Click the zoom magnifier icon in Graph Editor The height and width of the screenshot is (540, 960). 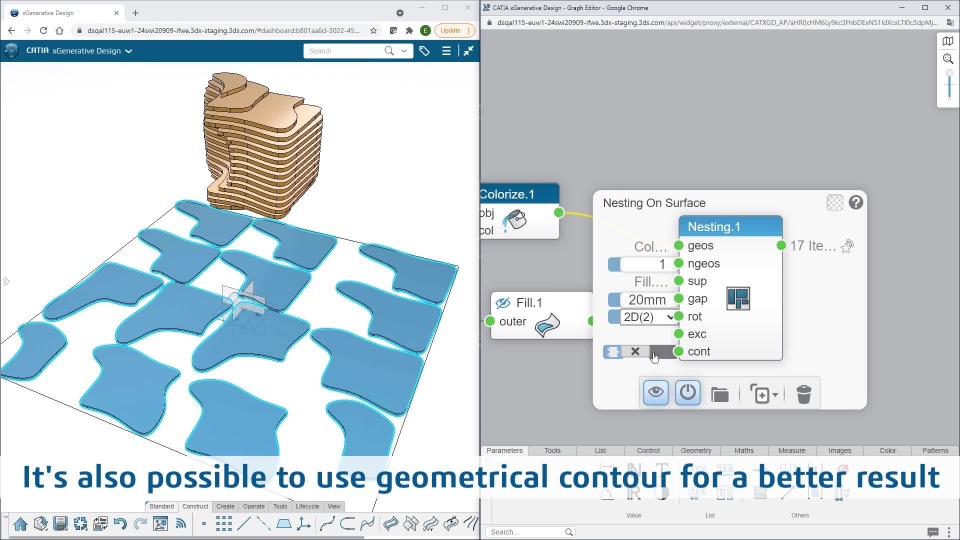[948, 59]
